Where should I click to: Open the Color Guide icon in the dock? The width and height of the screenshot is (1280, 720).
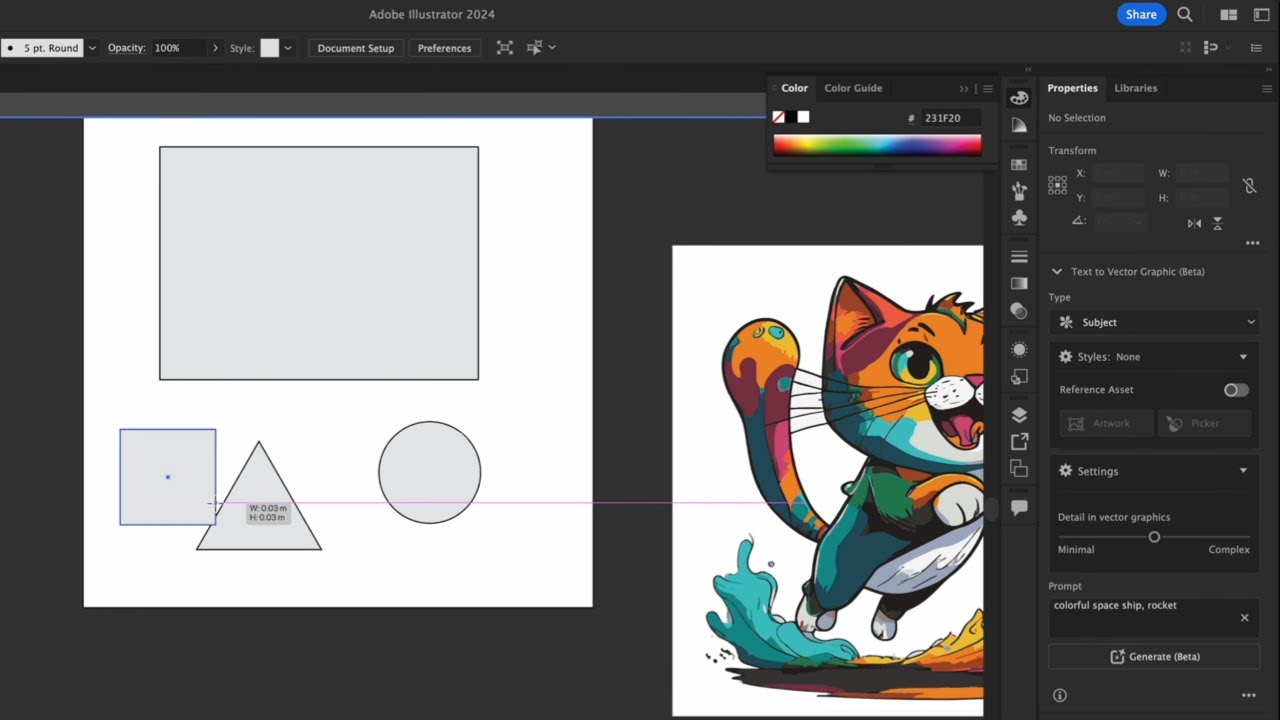(1019, 125)
